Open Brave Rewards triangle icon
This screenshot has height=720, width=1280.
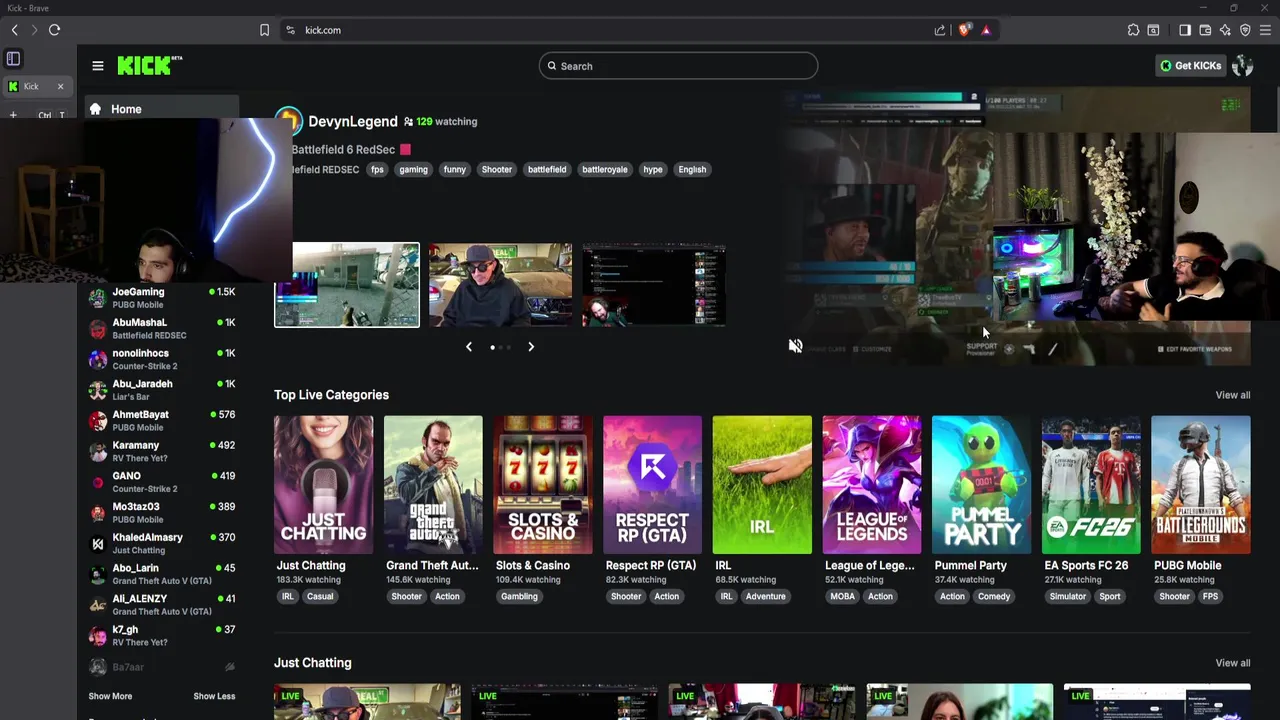(x=985, y=30)
